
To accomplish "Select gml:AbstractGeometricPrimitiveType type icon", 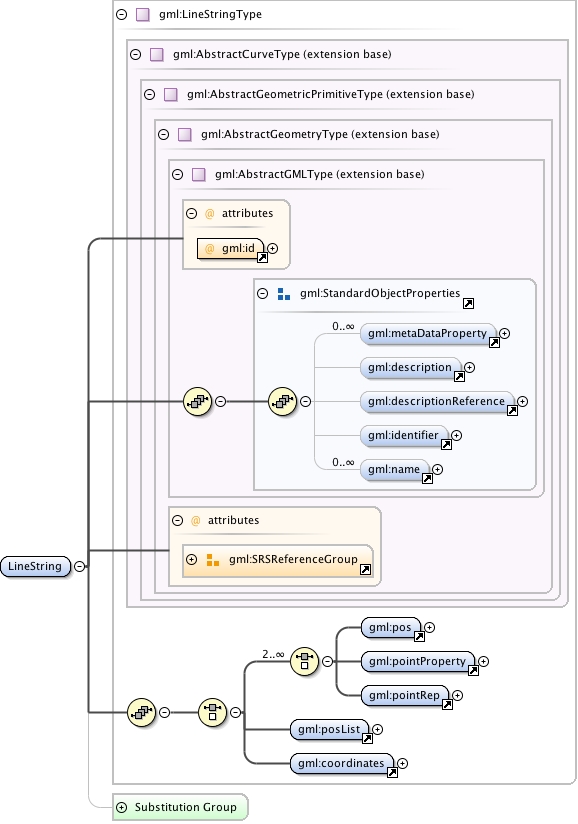I will pos(171,95).
